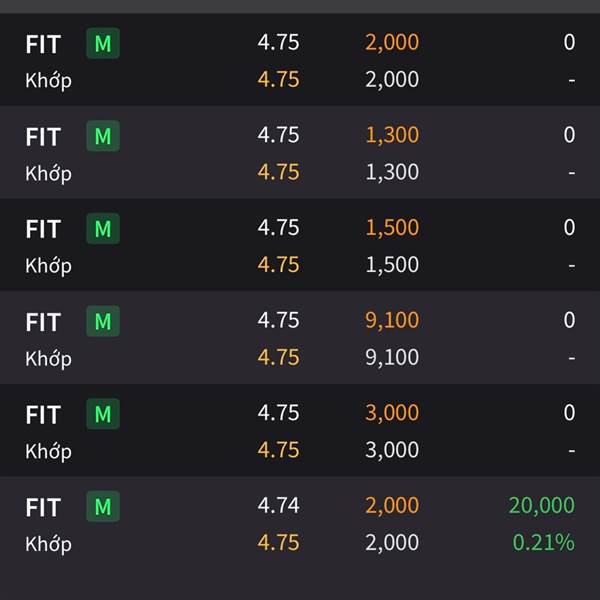This screenshot has height=600, width=600.
Task: Tap the M badge on the 3,000 order
Action: pos(102,414)
